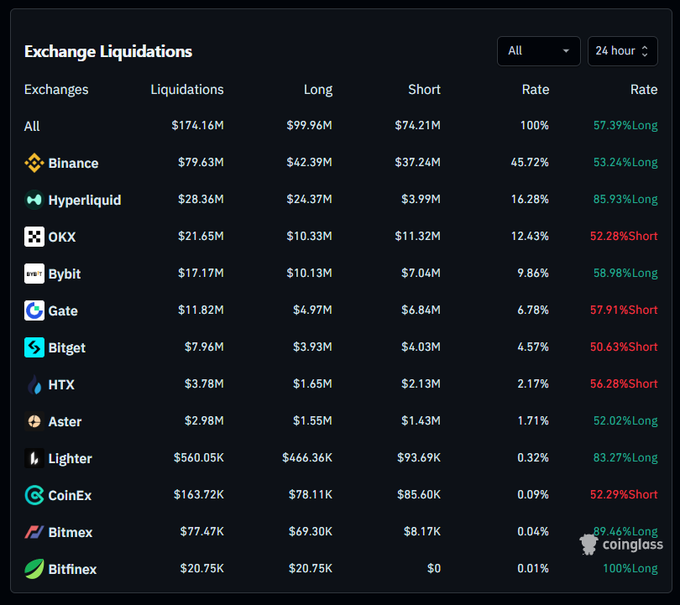680x605 pixels.
Task: Sort by the Short column header
Action: tap(424, 89)
